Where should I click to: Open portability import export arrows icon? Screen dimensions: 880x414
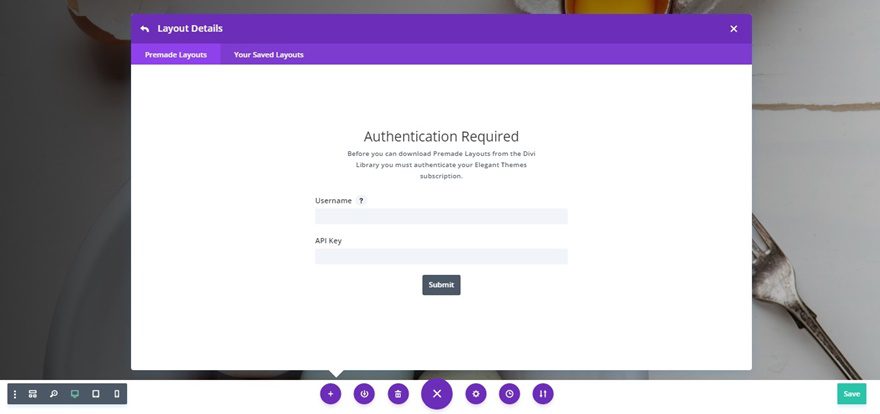pyautogui.click(x=543, y=394)
